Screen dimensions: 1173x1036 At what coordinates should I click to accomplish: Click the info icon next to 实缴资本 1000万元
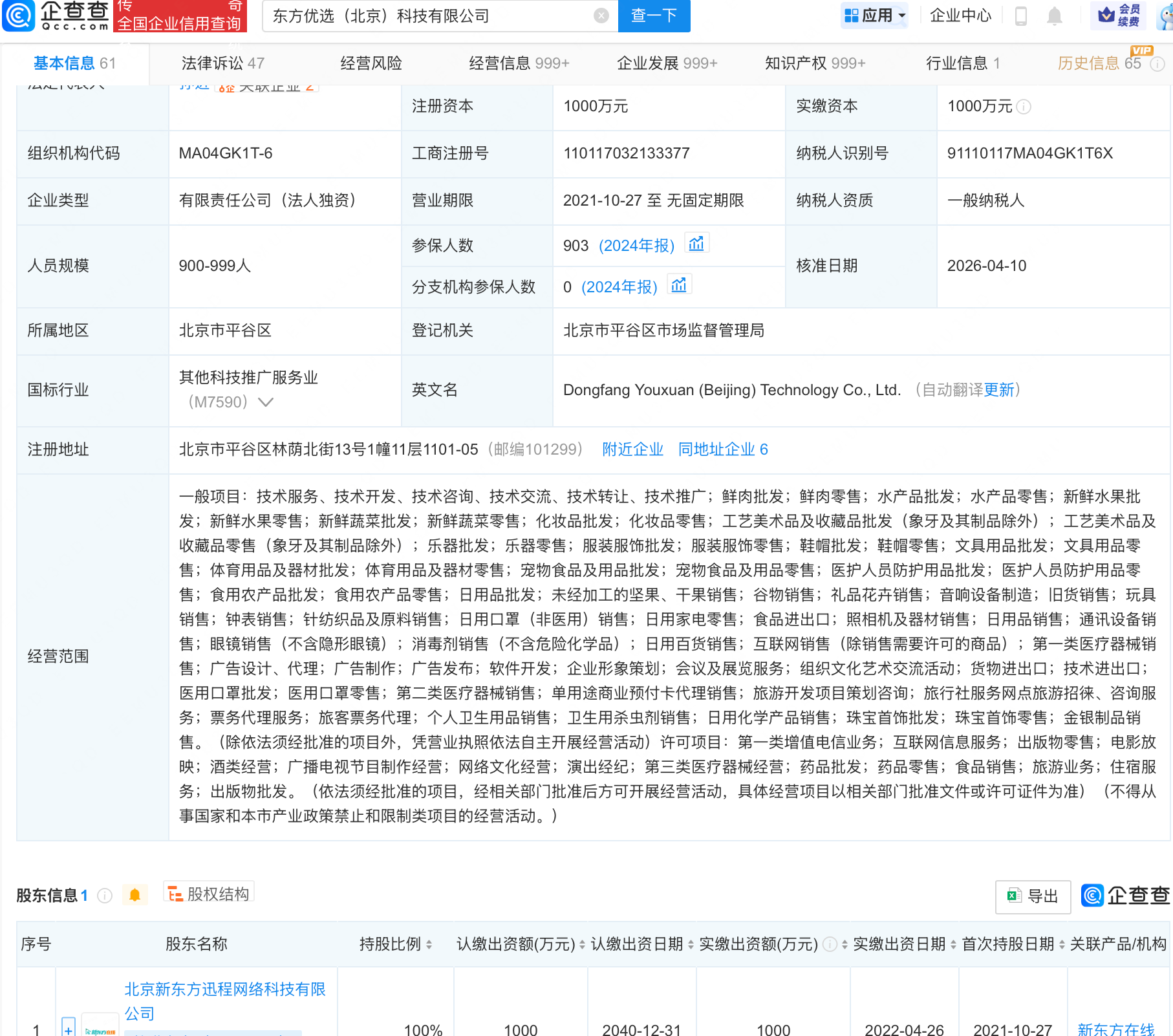pyautogui.click(x=1024, y=107)
